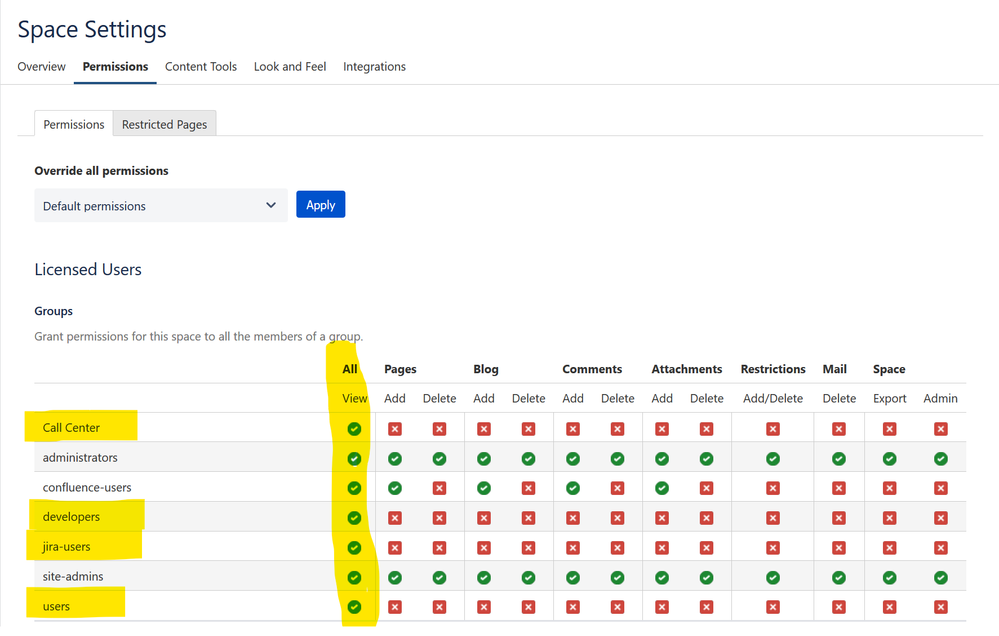Select the Permissions top navigation tab

tap(115, 66)
